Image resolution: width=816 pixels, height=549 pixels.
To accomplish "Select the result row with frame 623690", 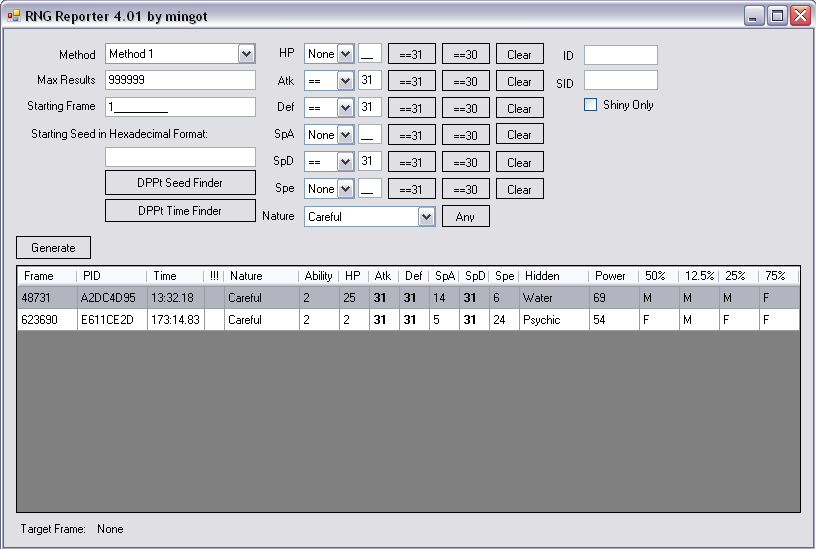I will (409, 320).
